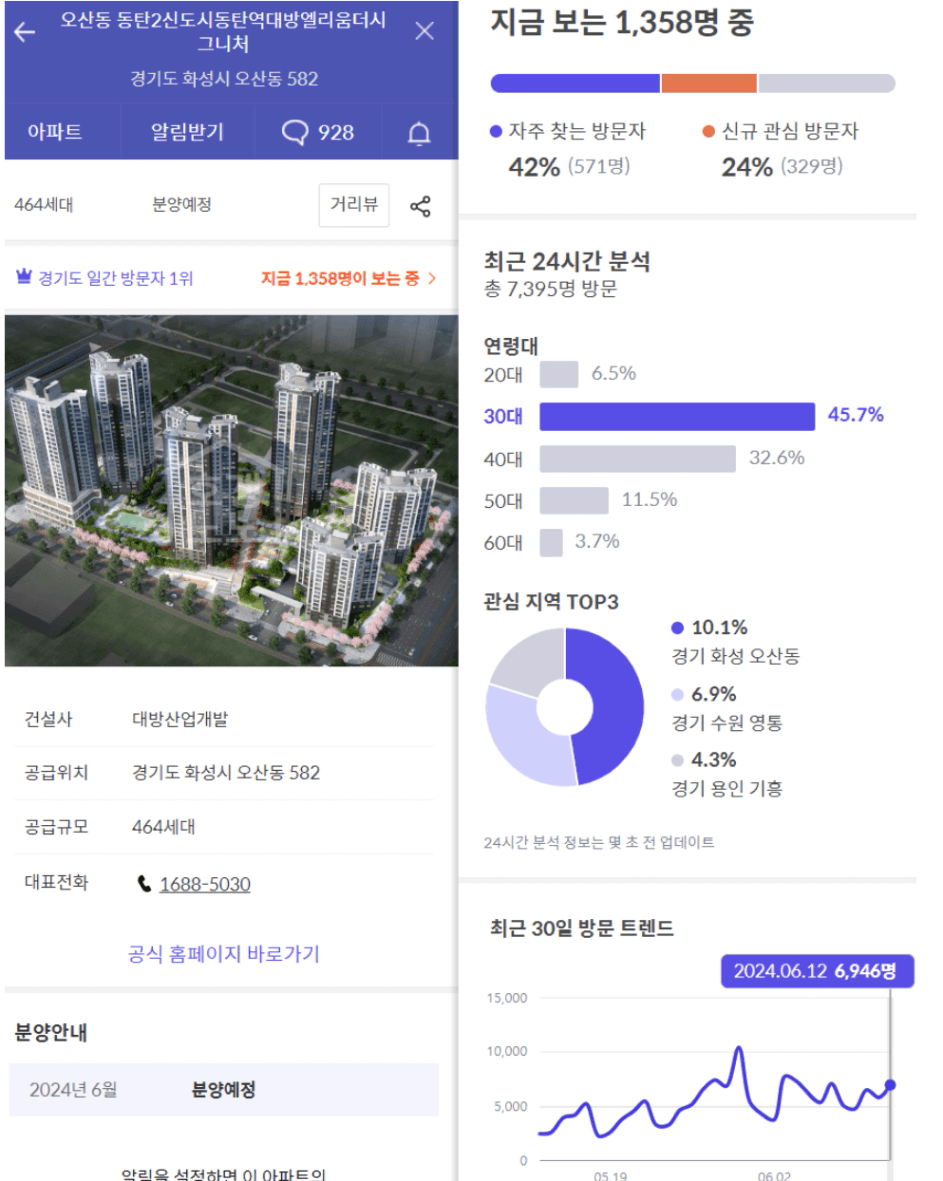
Task: Tap the crown ranking icon
Action: pyautogui.click(x=24, y=278)
